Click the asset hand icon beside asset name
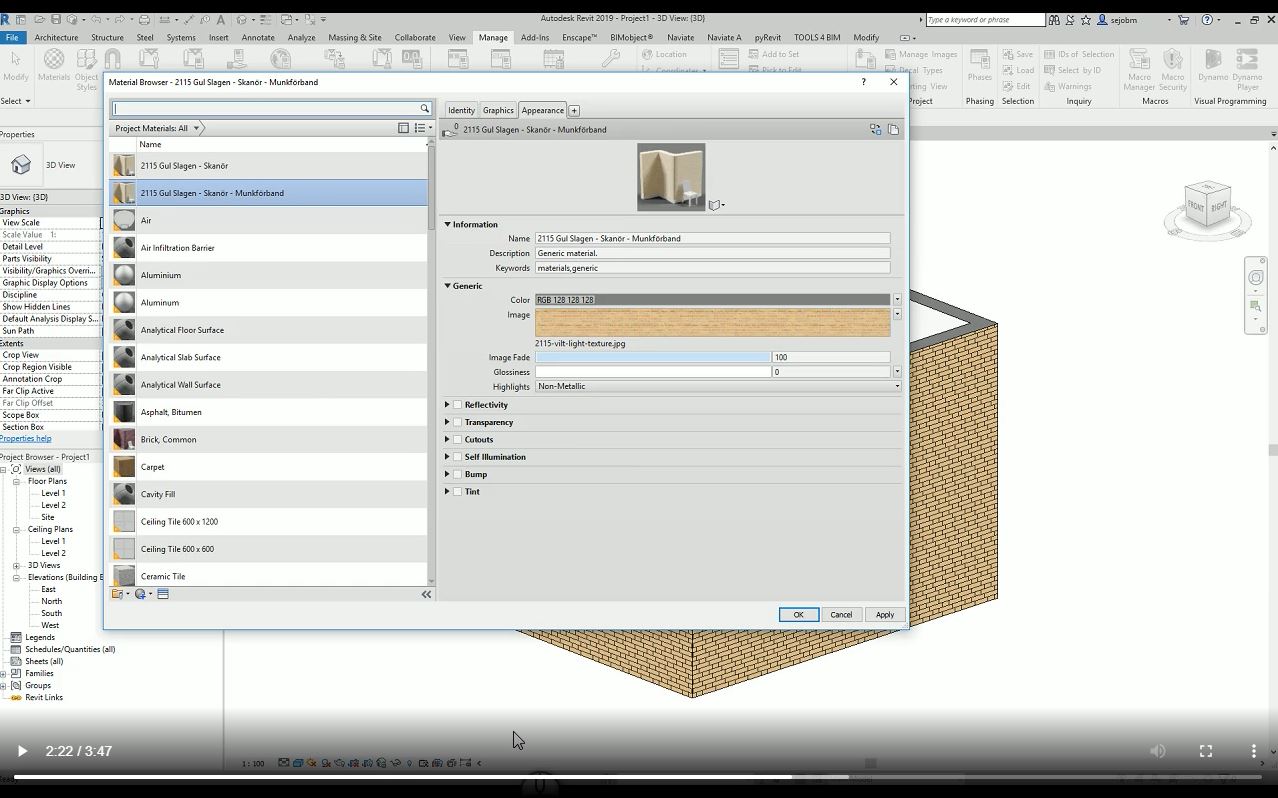1278x798 pixels. (449, 130)
